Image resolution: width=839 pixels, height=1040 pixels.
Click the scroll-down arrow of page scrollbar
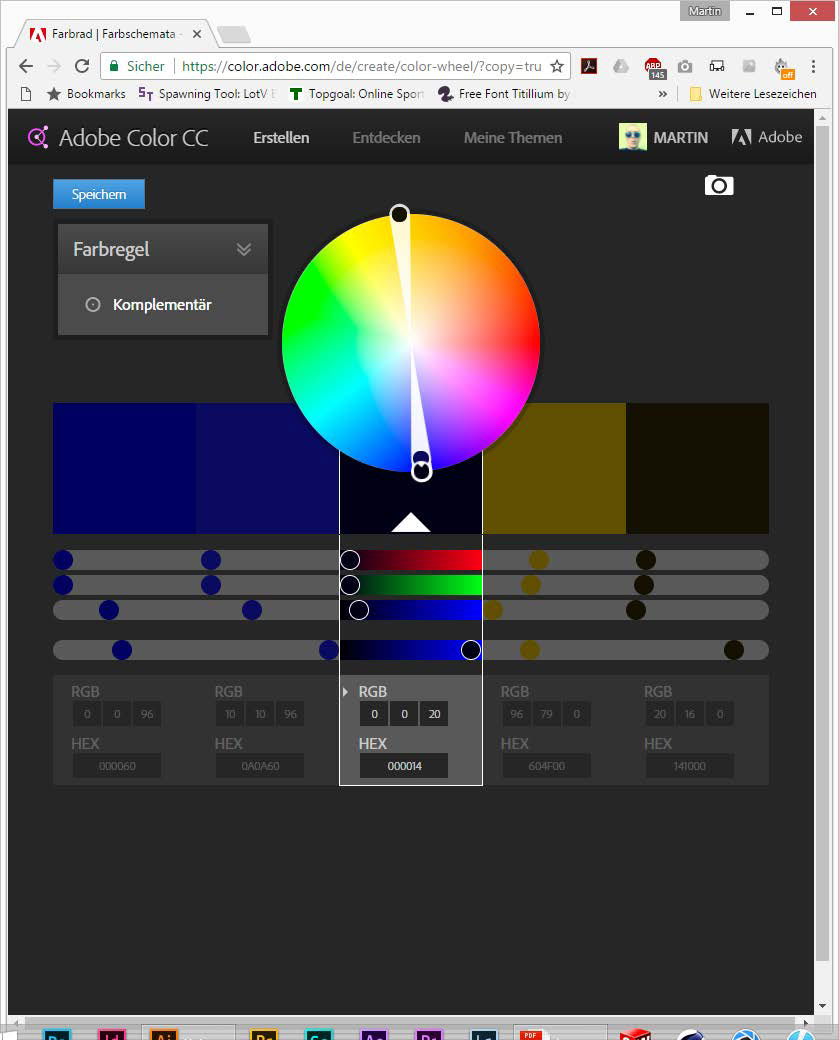(x=822, y=1006)
